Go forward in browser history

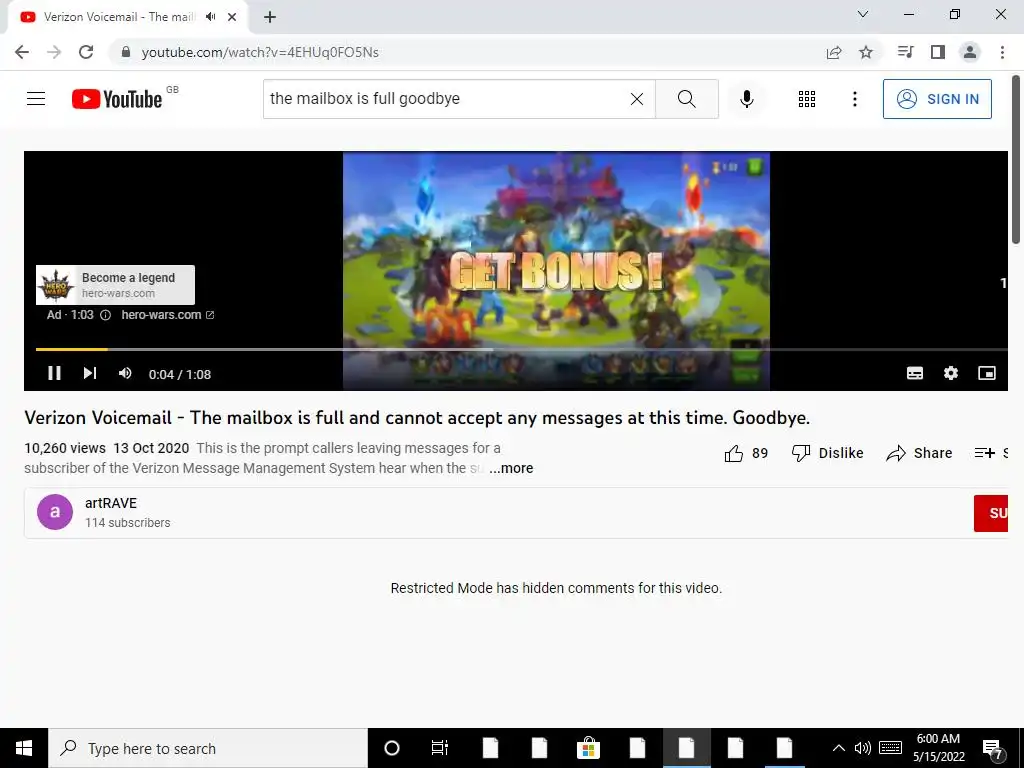[x=54, y=52]
